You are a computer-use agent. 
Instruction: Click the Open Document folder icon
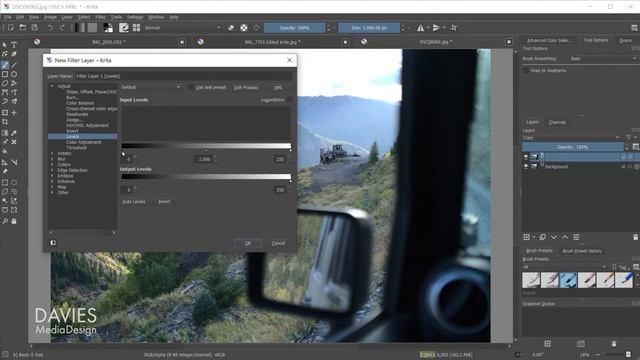coord(23,28)
